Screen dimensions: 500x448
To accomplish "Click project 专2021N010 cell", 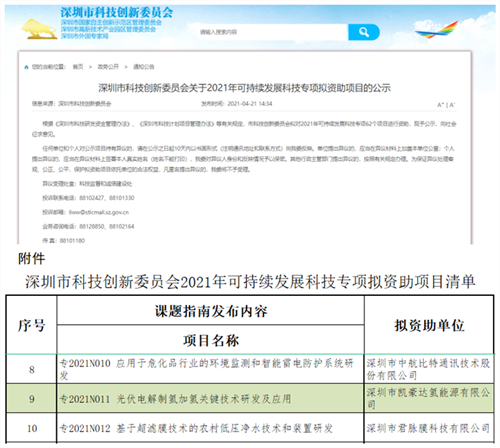I will [x=211, y=369].
